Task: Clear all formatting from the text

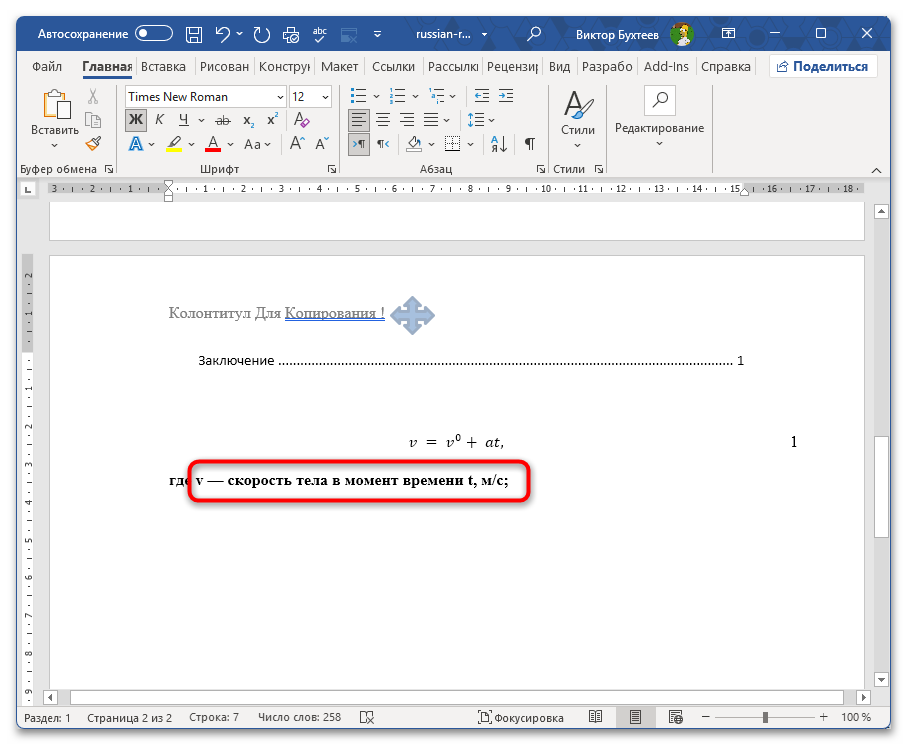Action: click(301, 120)
